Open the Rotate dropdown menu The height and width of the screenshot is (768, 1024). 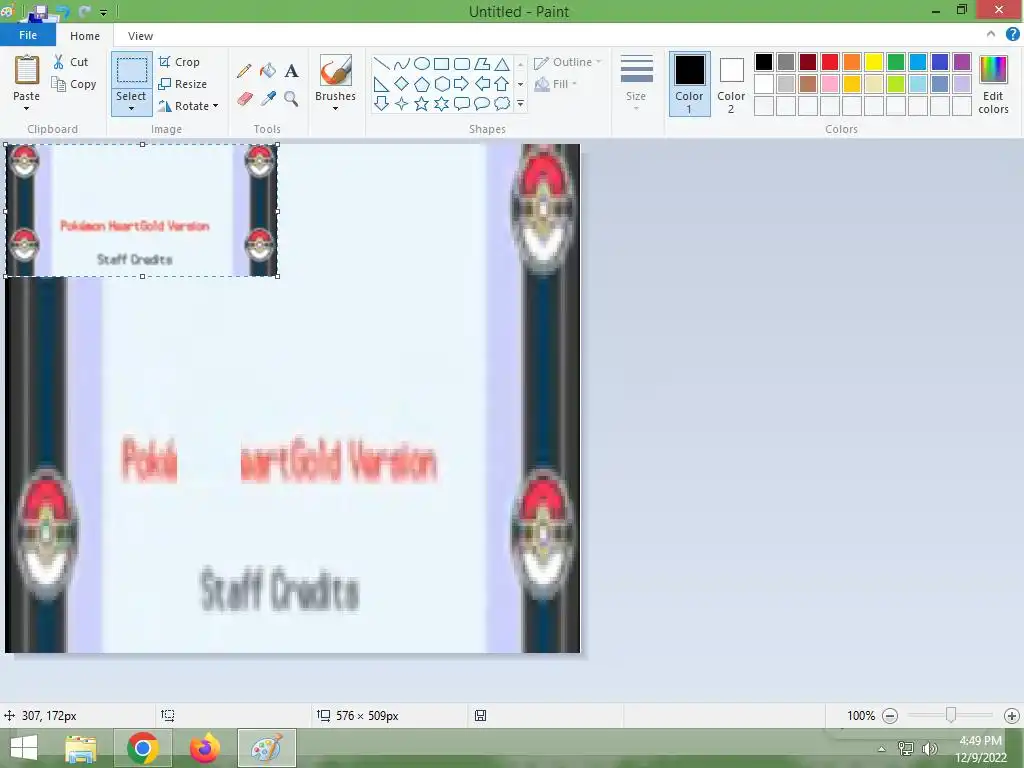point(187,106)
